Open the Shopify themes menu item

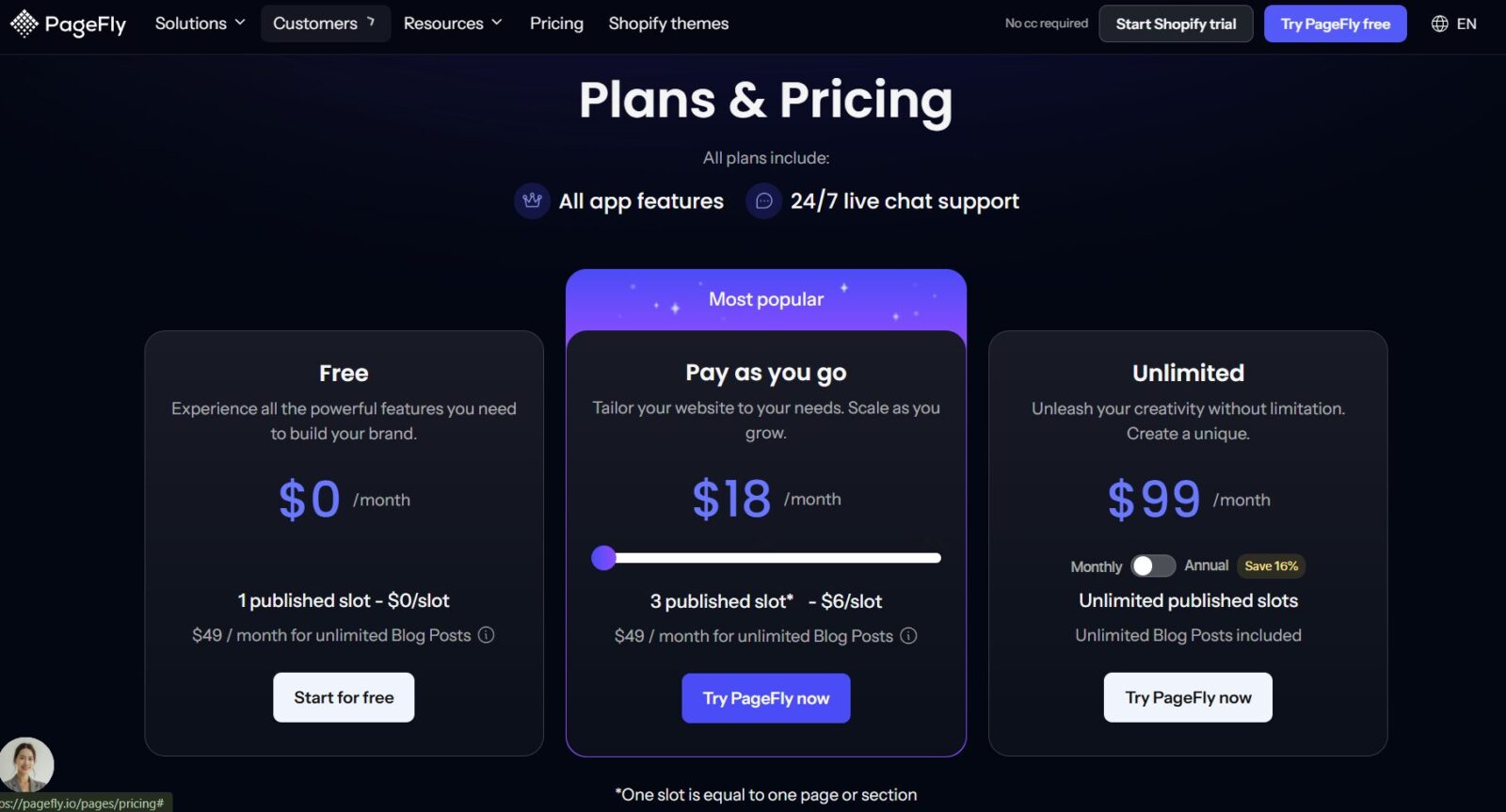(668, 23)
